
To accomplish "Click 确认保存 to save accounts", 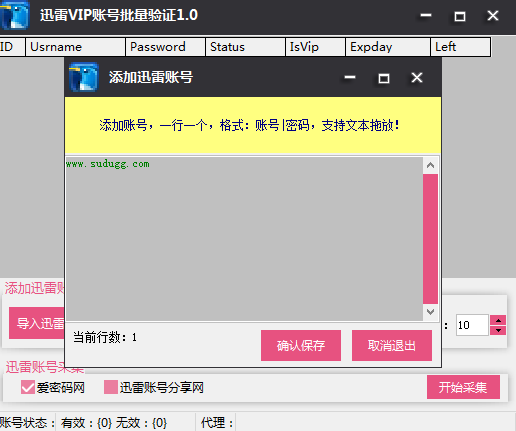I will tap(301, 345).
